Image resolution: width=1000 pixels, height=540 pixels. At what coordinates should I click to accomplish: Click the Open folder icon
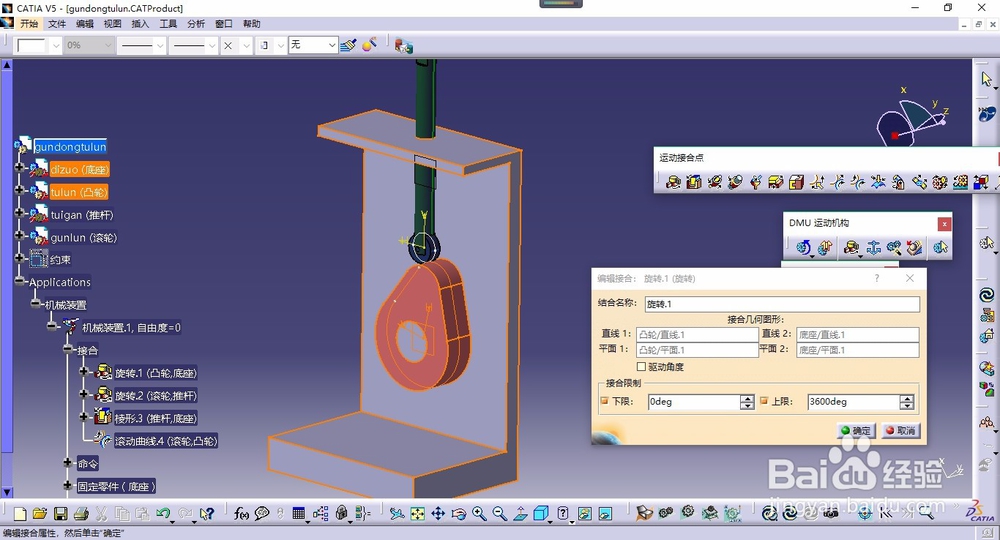click(x=40, y=513)
